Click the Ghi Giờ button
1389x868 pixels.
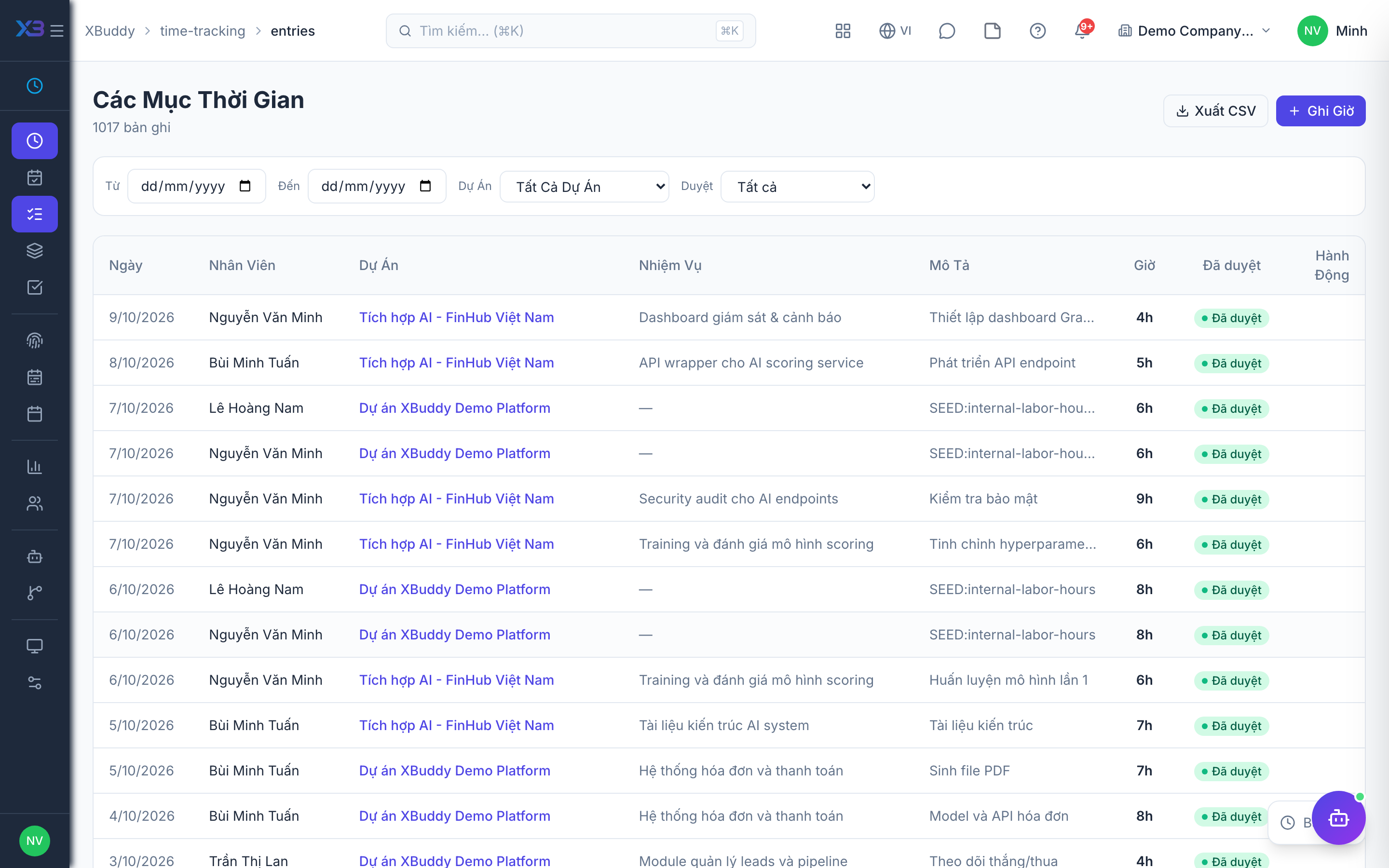[x=1320, y=111]
